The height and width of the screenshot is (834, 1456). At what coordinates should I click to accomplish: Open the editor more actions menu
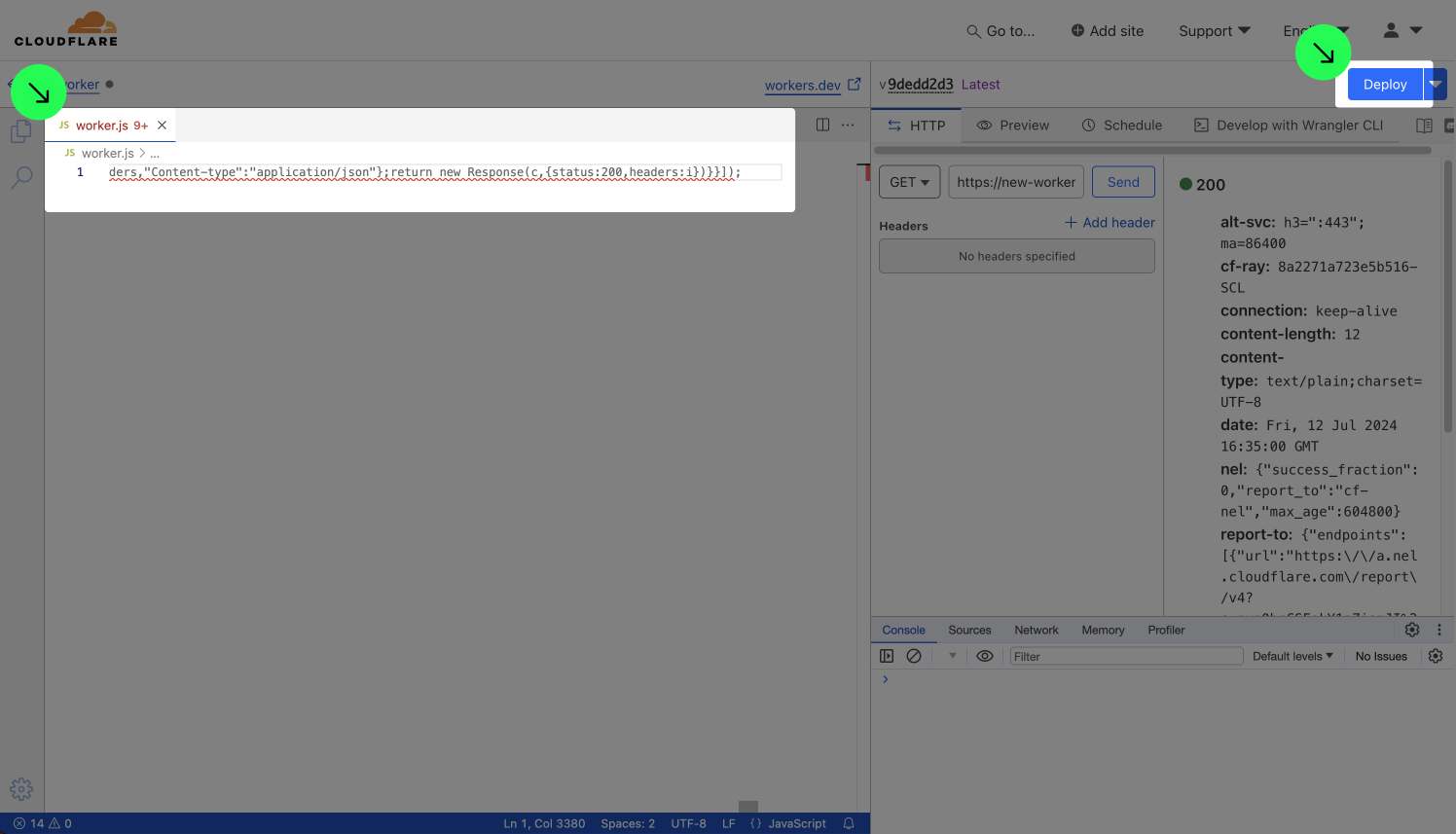click(x=848, y=125)
